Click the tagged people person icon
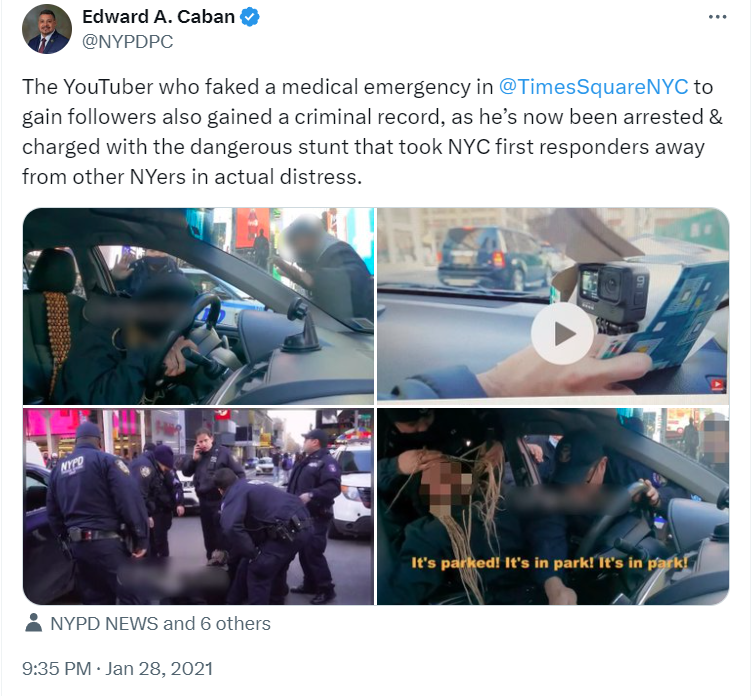Viewport: 751px width, 696px height. (34, 623)
